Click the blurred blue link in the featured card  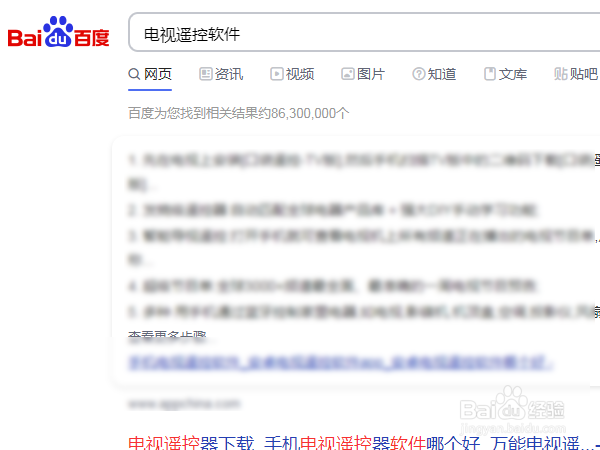341,362
